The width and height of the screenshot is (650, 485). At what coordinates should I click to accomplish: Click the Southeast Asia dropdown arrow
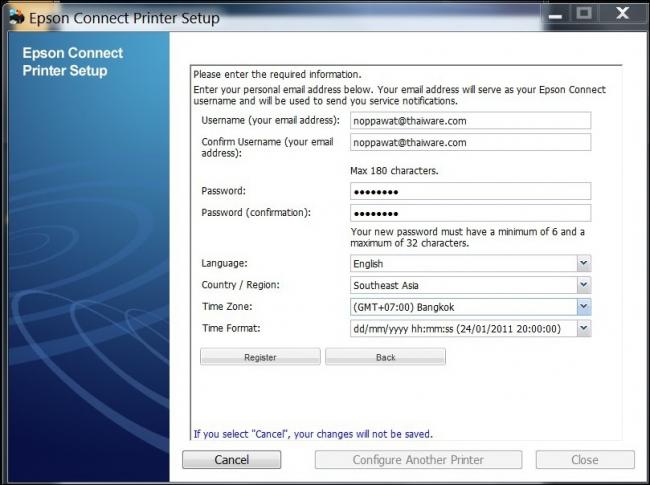coord(584,285)
